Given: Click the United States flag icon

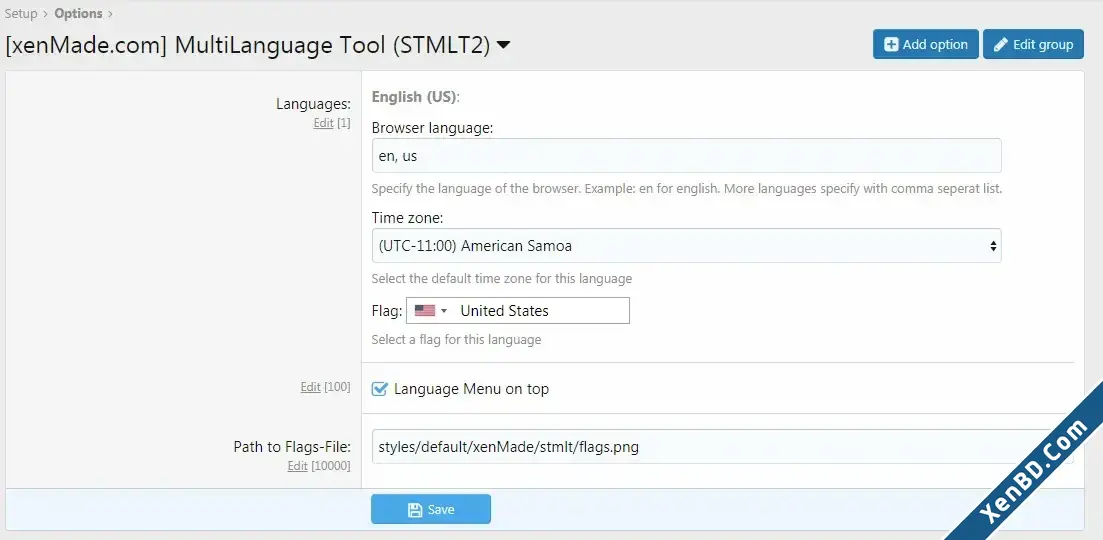Looking at the screenshot, I should pyautogui.click(x=425, y=310).
